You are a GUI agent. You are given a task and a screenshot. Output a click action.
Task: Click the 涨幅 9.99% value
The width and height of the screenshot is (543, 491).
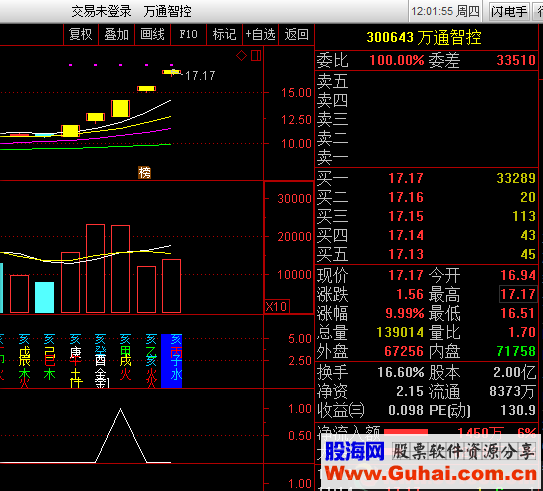pos(405,313)
